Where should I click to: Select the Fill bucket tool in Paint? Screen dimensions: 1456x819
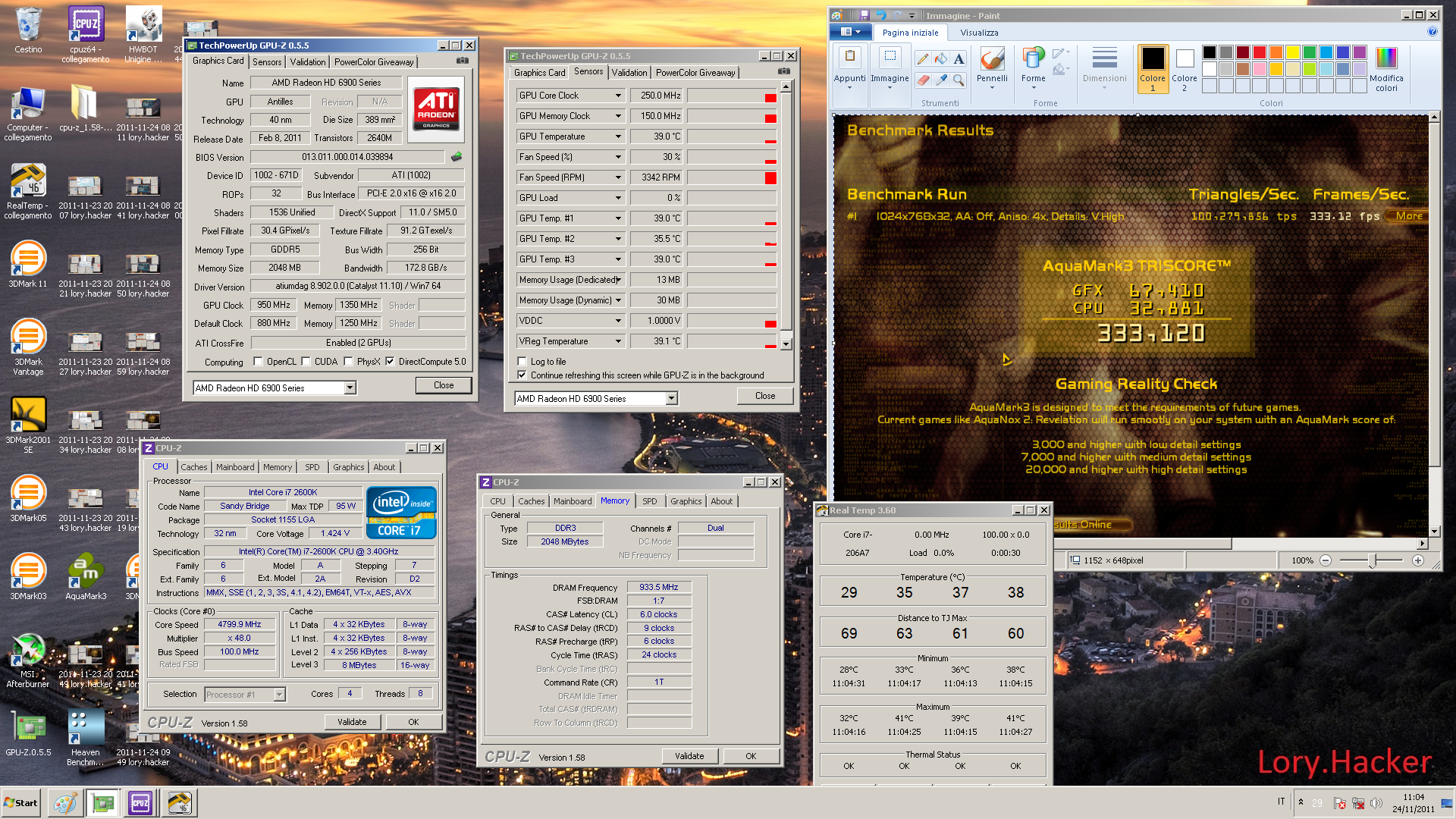click(941, 59)
